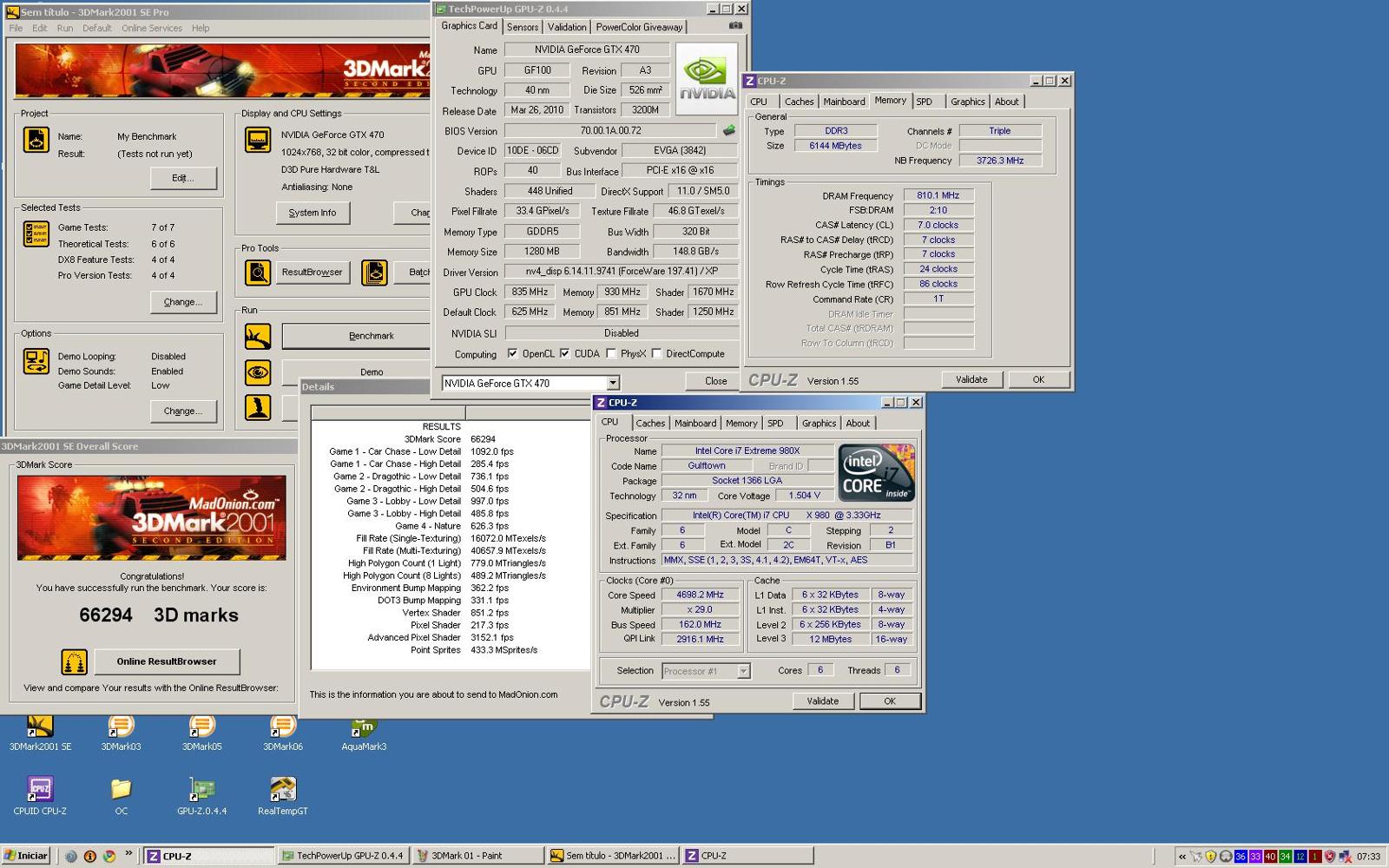Switch to the Validation tab in GPU-Z
This screenshot has width=1389, height=868.
(567, 27)
